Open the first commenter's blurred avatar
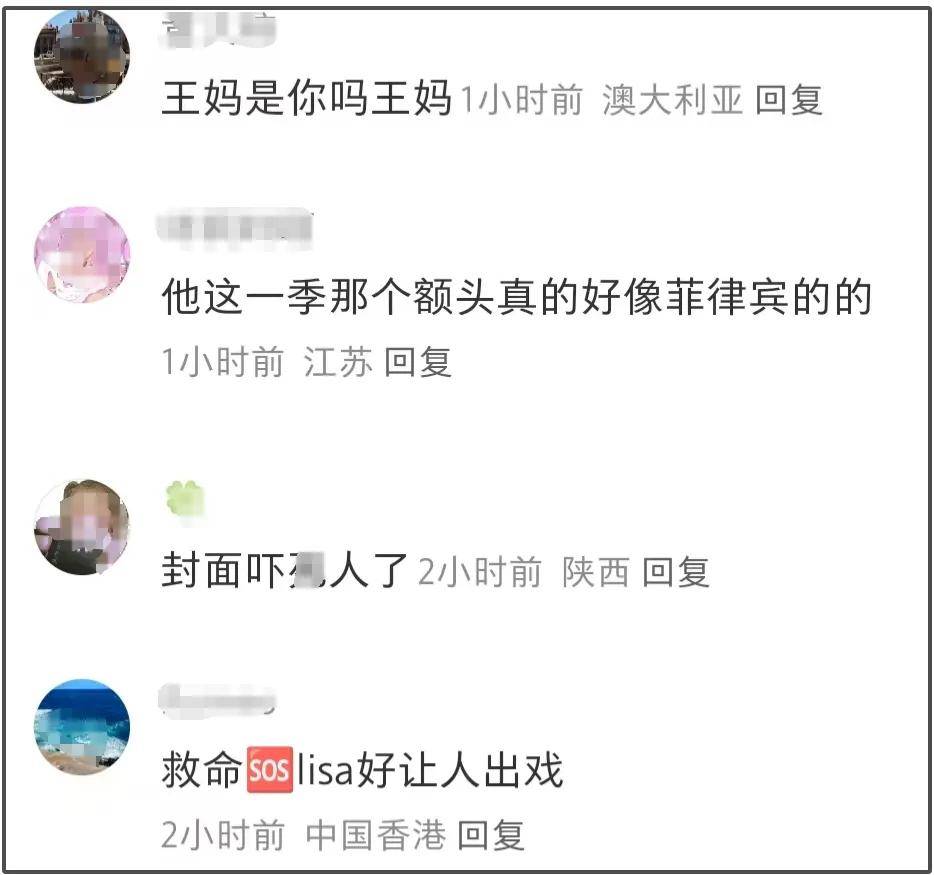 82,56
